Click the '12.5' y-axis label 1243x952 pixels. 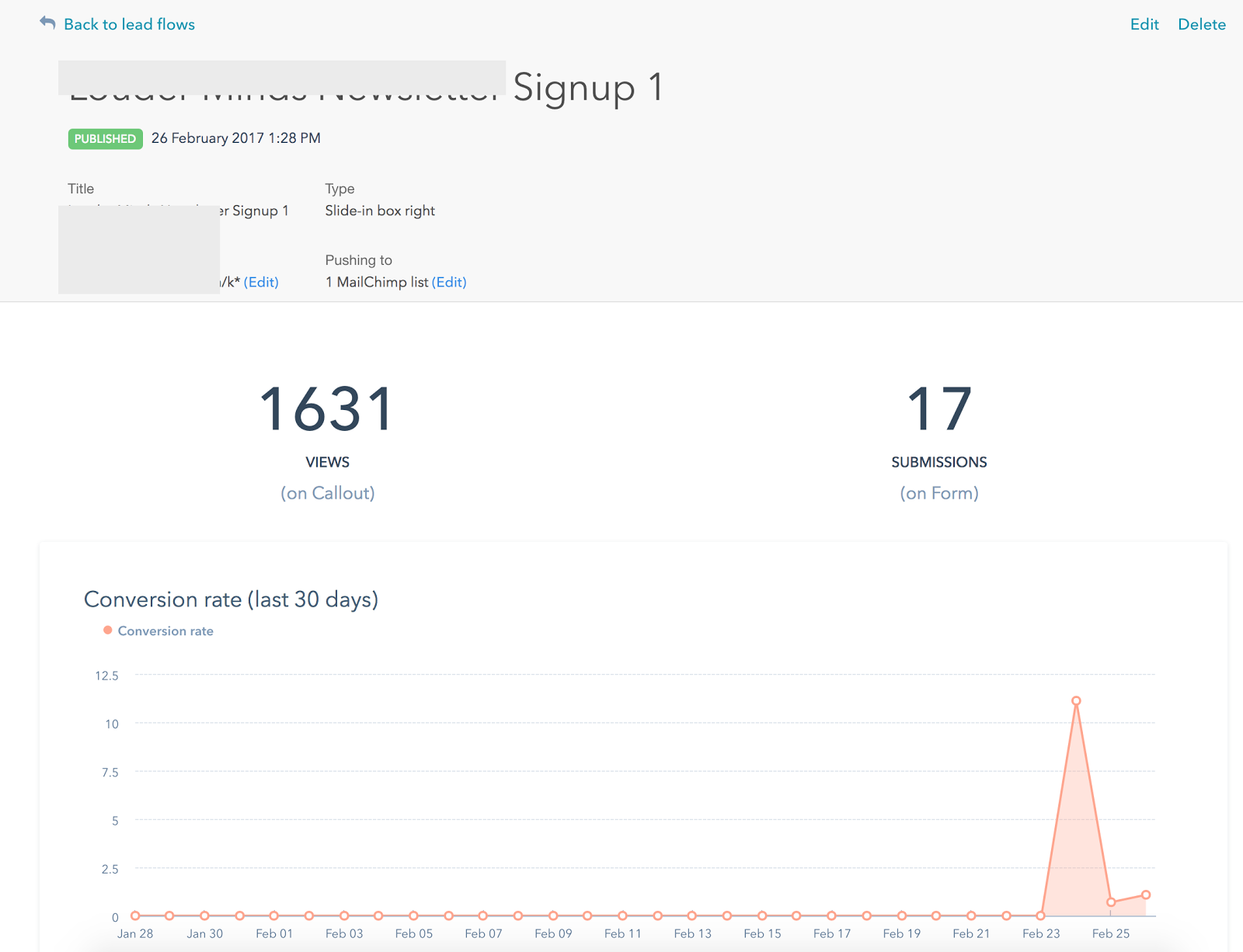[107, 676]
